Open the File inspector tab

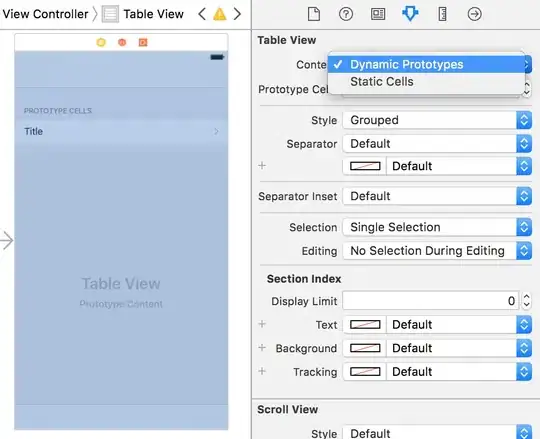(x=314, y=14)
